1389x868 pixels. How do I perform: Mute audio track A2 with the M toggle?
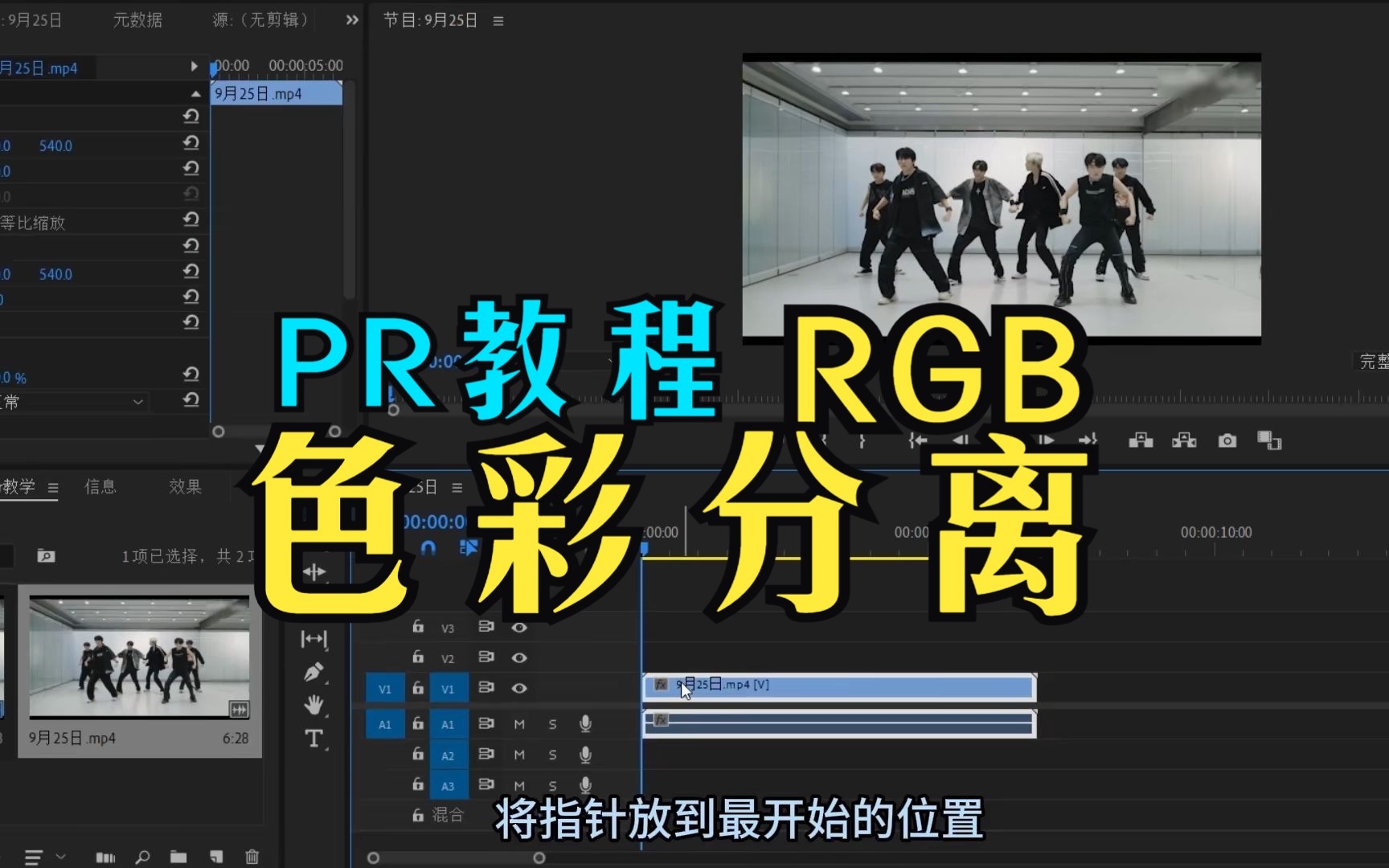[518, 755]
